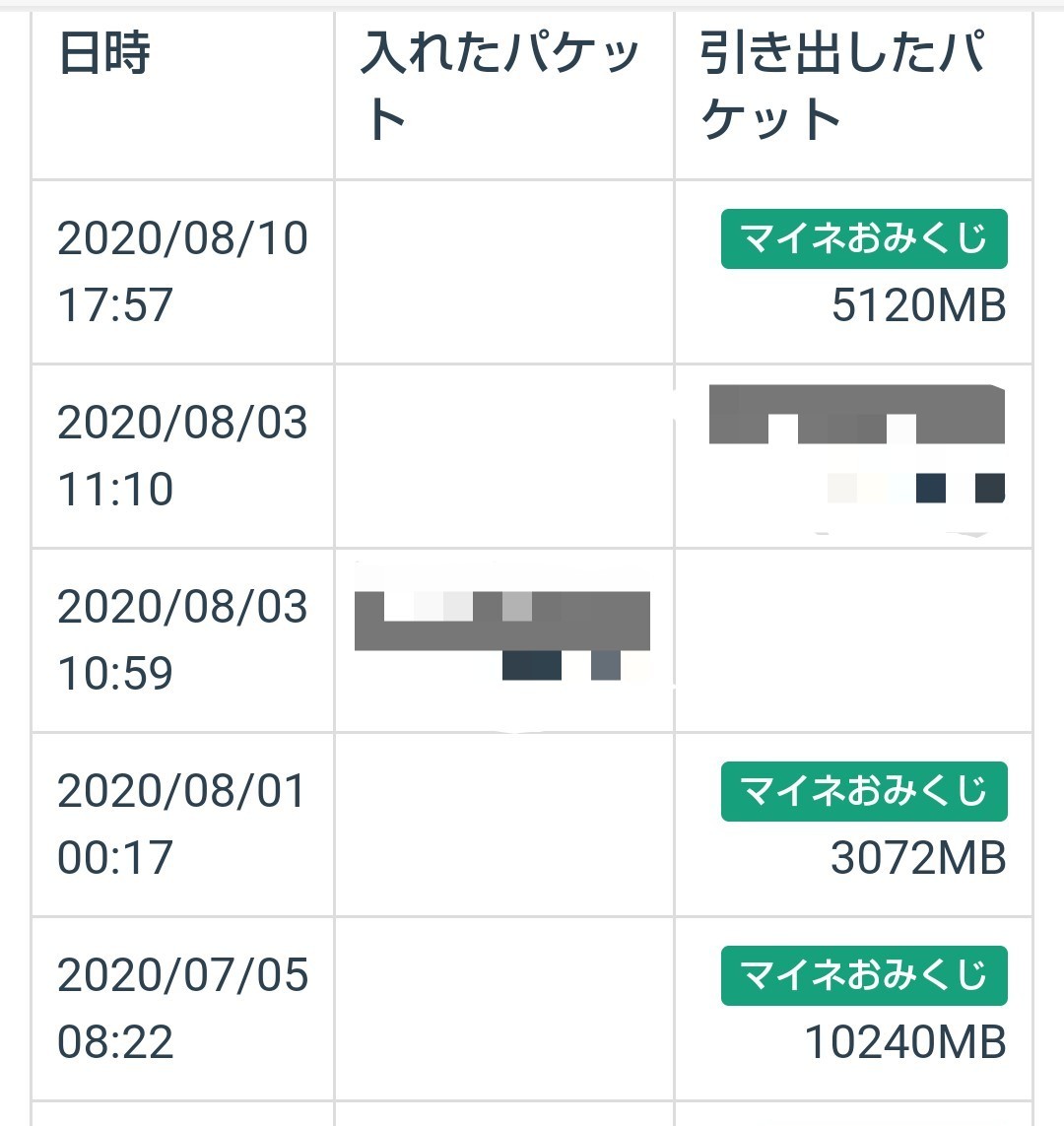Tap the マイネおみくじ badge above 5120MB

click(864, 238)
